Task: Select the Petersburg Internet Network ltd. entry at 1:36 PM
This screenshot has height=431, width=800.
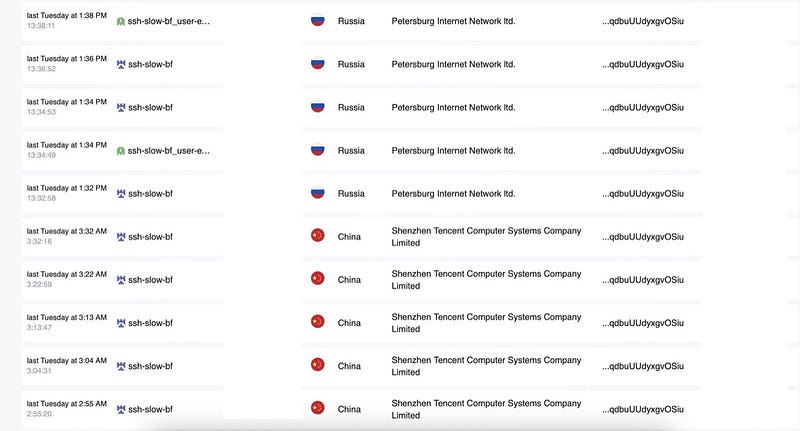Action: pos(453,64)
